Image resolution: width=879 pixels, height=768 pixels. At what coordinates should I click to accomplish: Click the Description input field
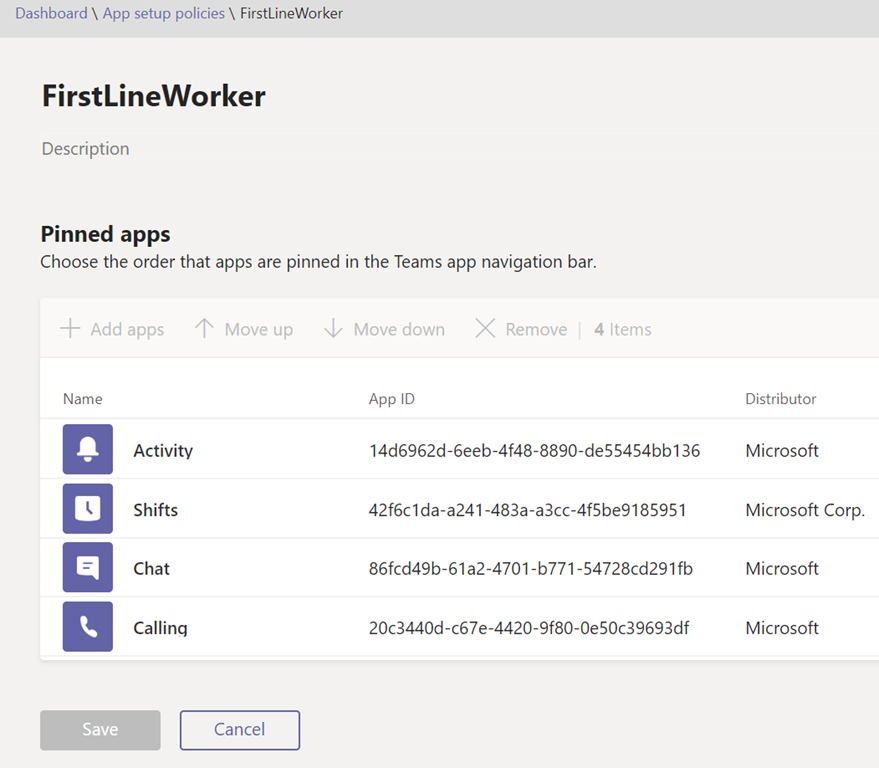86,149
